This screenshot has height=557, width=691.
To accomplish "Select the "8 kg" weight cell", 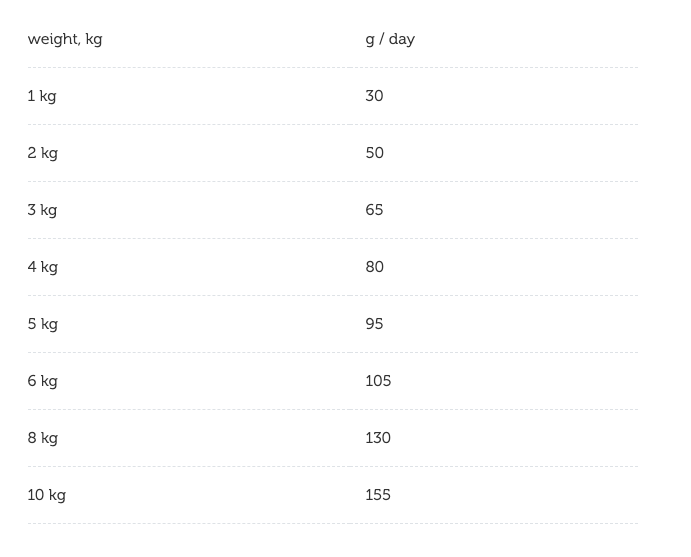I will coord(43,438).
